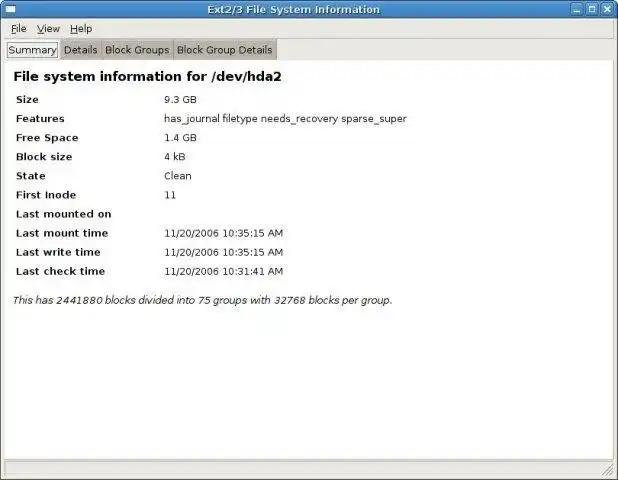Image resolution: width=618 pixels, height=480 pixels.
Task: Click the 'Last check time' label
Action: point(60,271)
